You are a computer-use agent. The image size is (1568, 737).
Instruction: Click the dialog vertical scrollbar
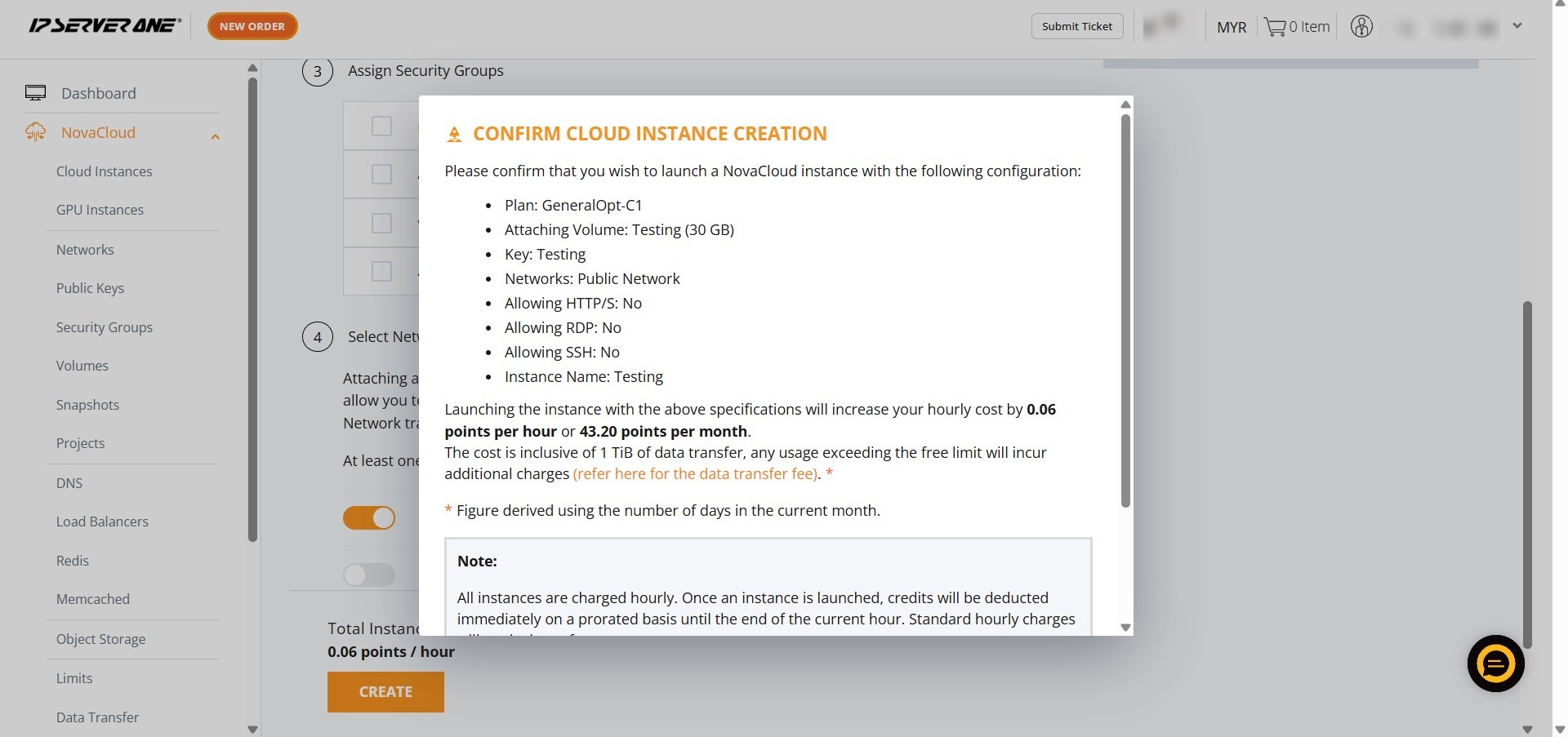click(1125, 310)
